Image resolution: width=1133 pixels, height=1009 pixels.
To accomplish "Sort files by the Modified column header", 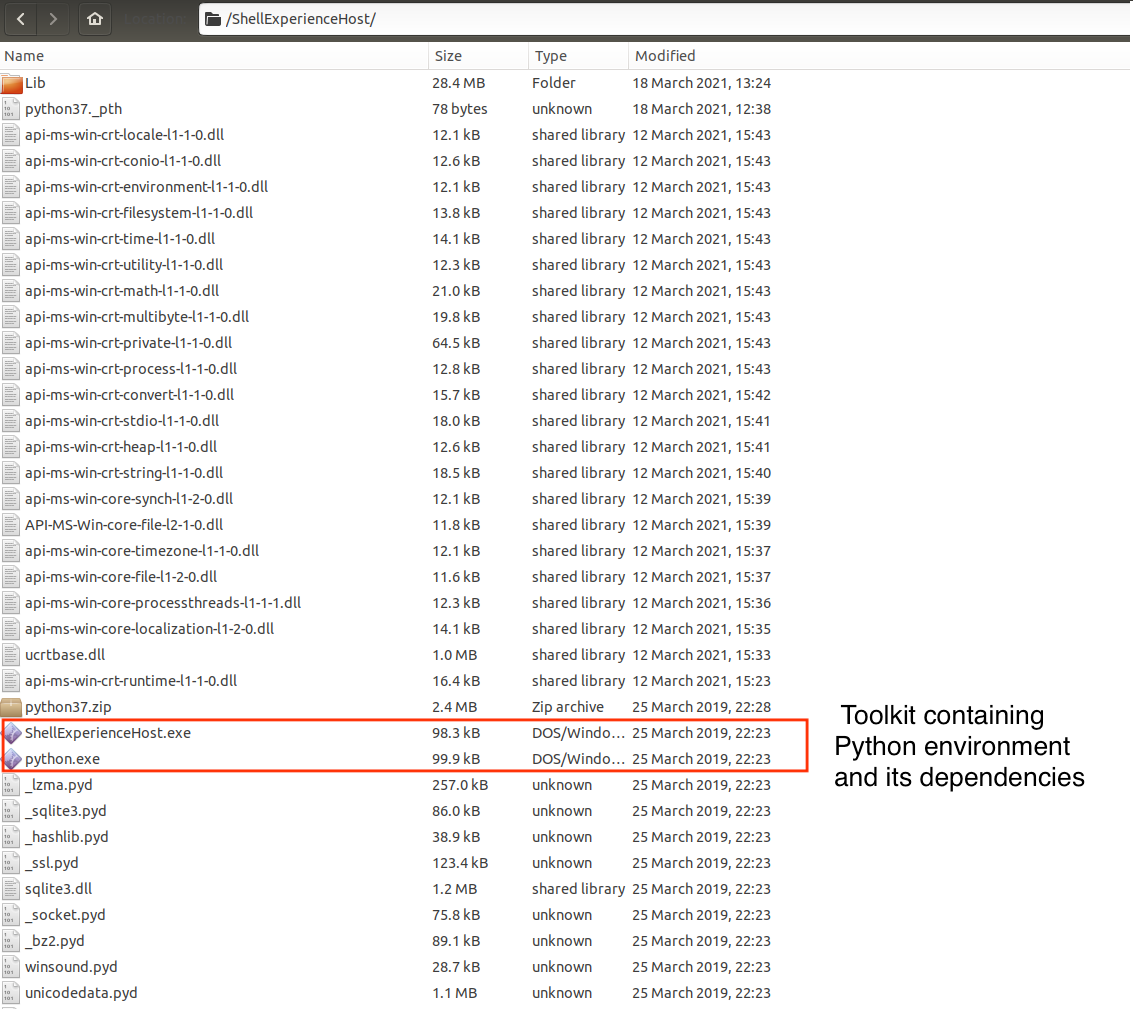I will coord(879,56).
